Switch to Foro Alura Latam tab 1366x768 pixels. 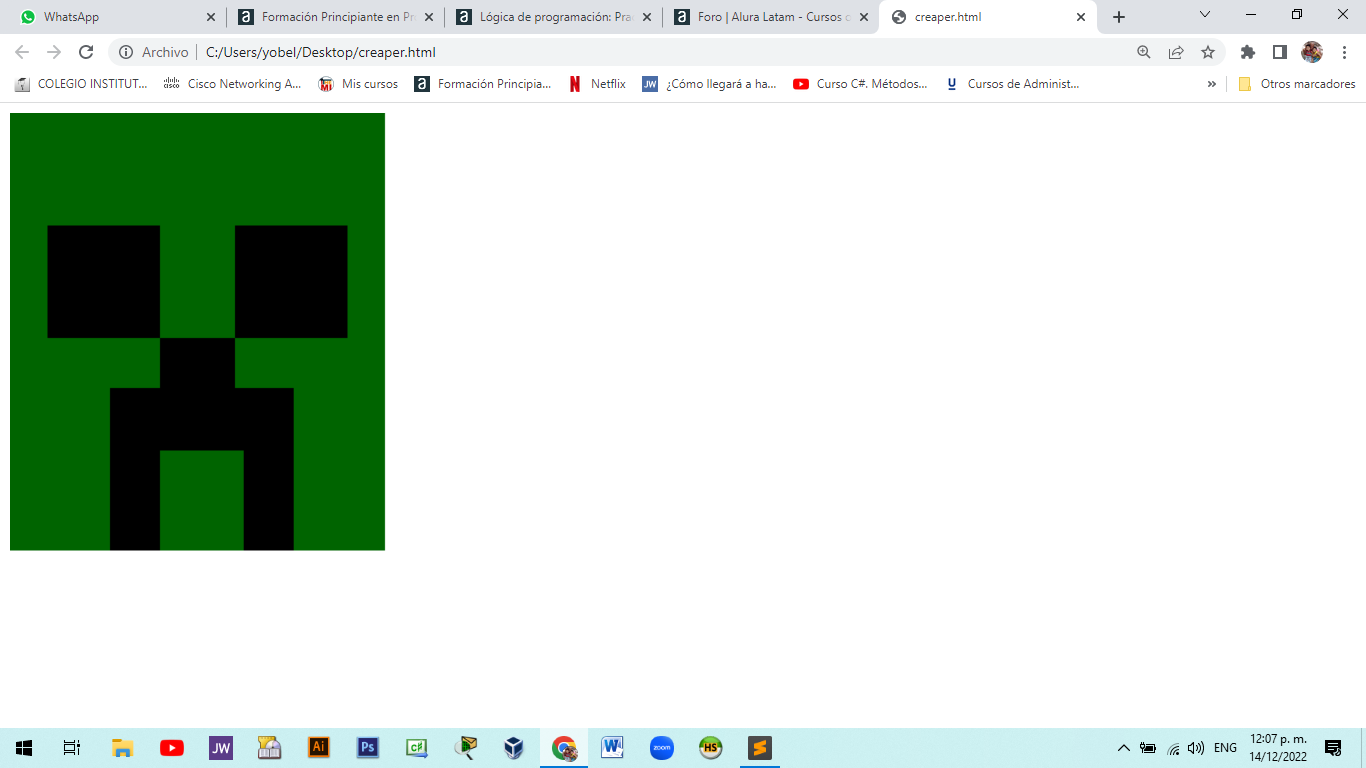point(771,17)
